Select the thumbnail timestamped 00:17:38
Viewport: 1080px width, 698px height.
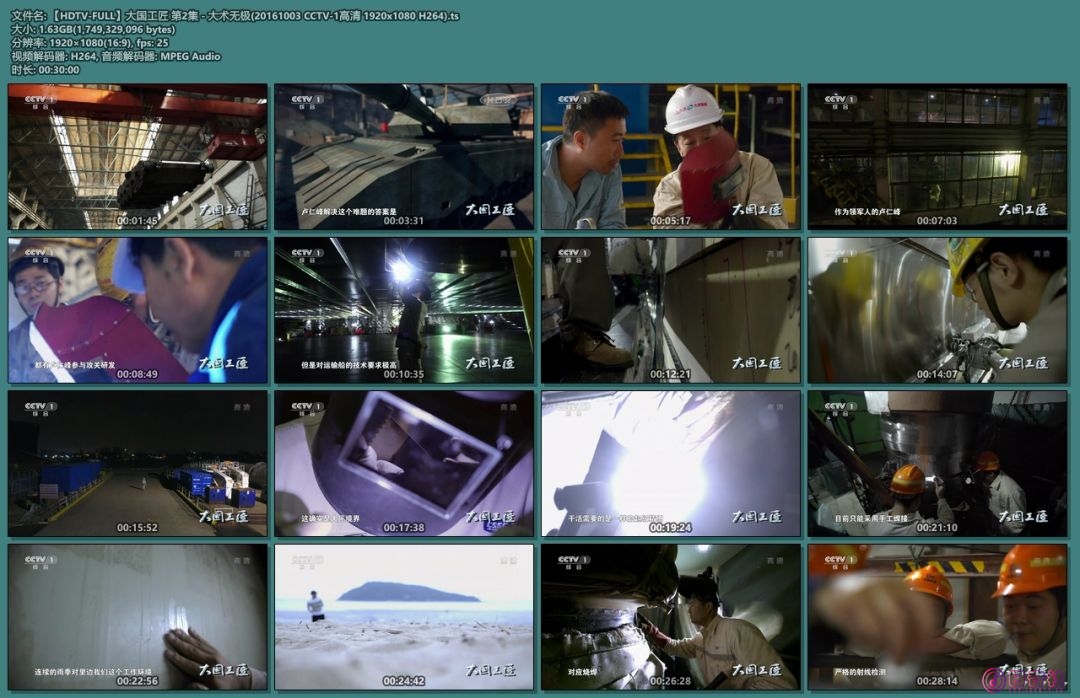tap(404, 464)
